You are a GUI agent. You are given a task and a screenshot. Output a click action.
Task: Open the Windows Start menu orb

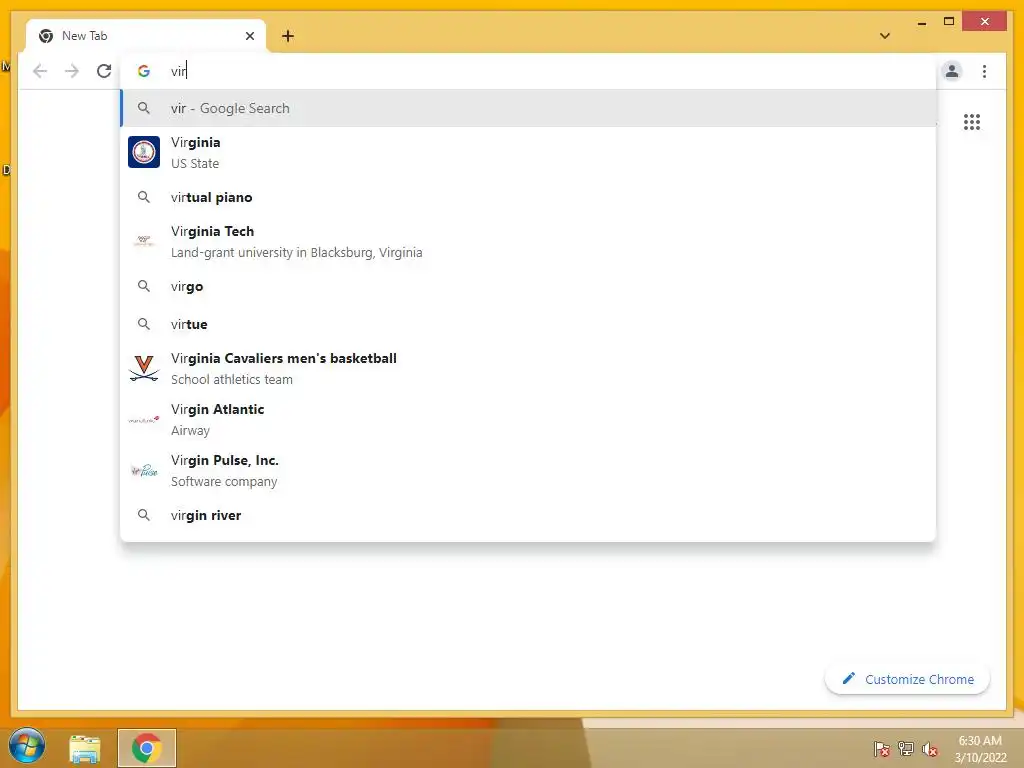pyautogui.click(x=26, y=746)
